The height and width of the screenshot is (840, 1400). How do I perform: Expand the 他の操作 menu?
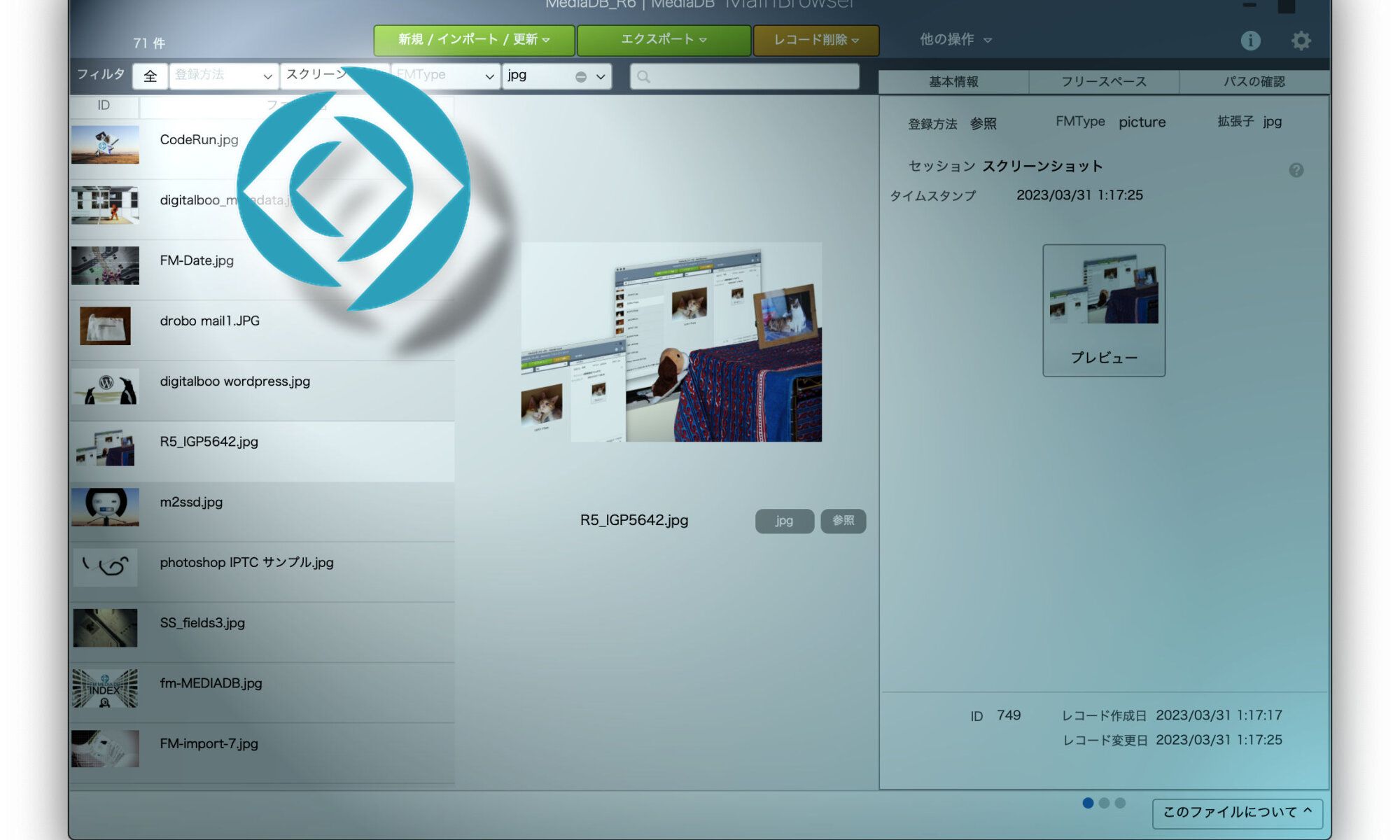[x=955, y=40]
